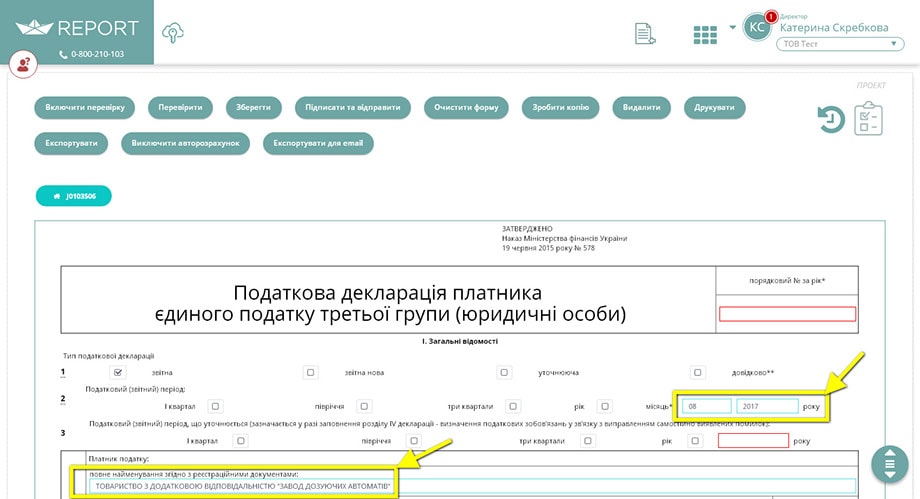Expand the ТОВ Тест company dropdown
920x499 pixels.
pos(840,44)
